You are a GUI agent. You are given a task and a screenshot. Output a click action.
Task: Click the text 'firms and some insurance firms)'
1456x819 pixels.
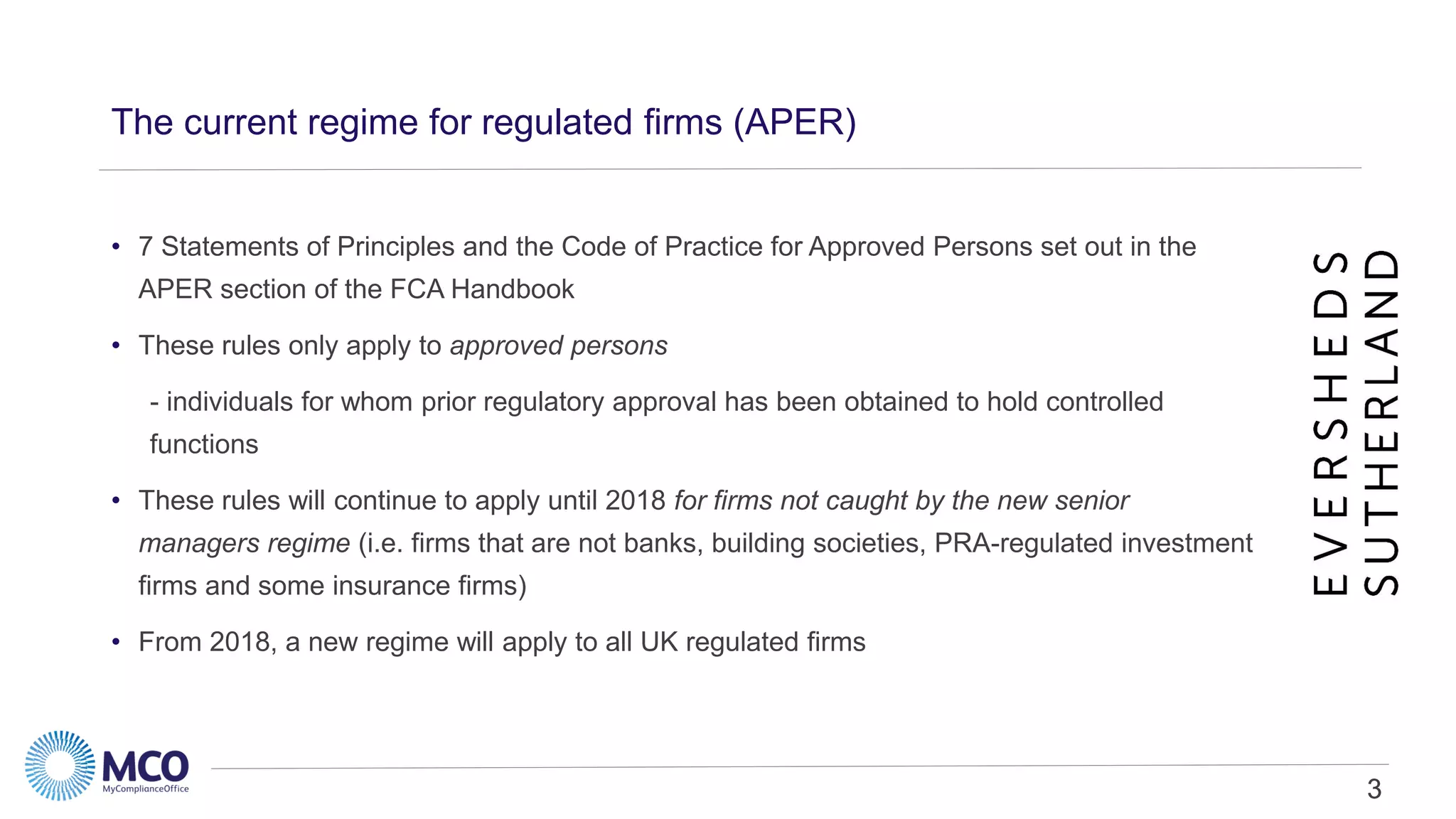[x=333, y=586]
